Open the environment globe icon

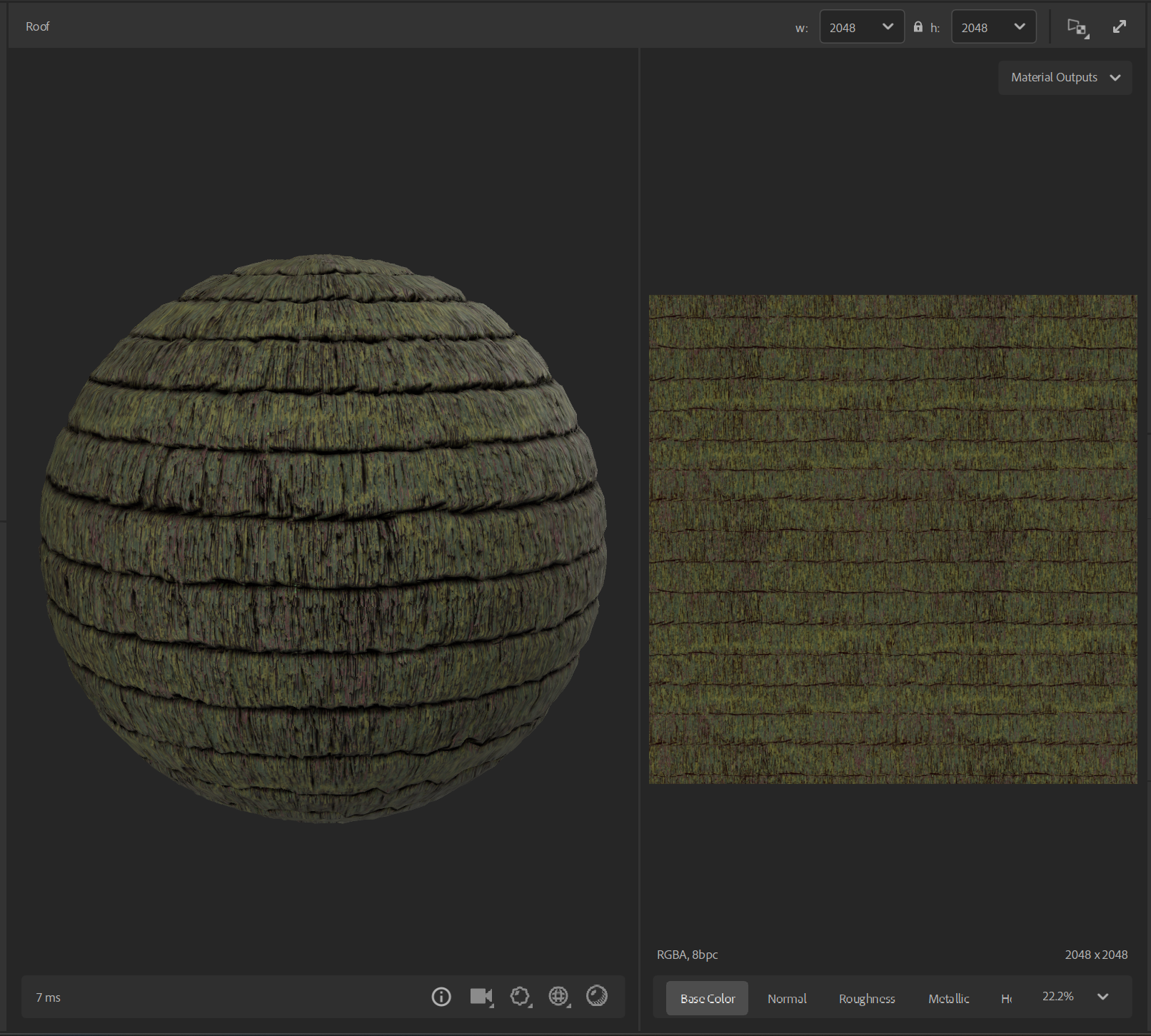click(558, 997)
